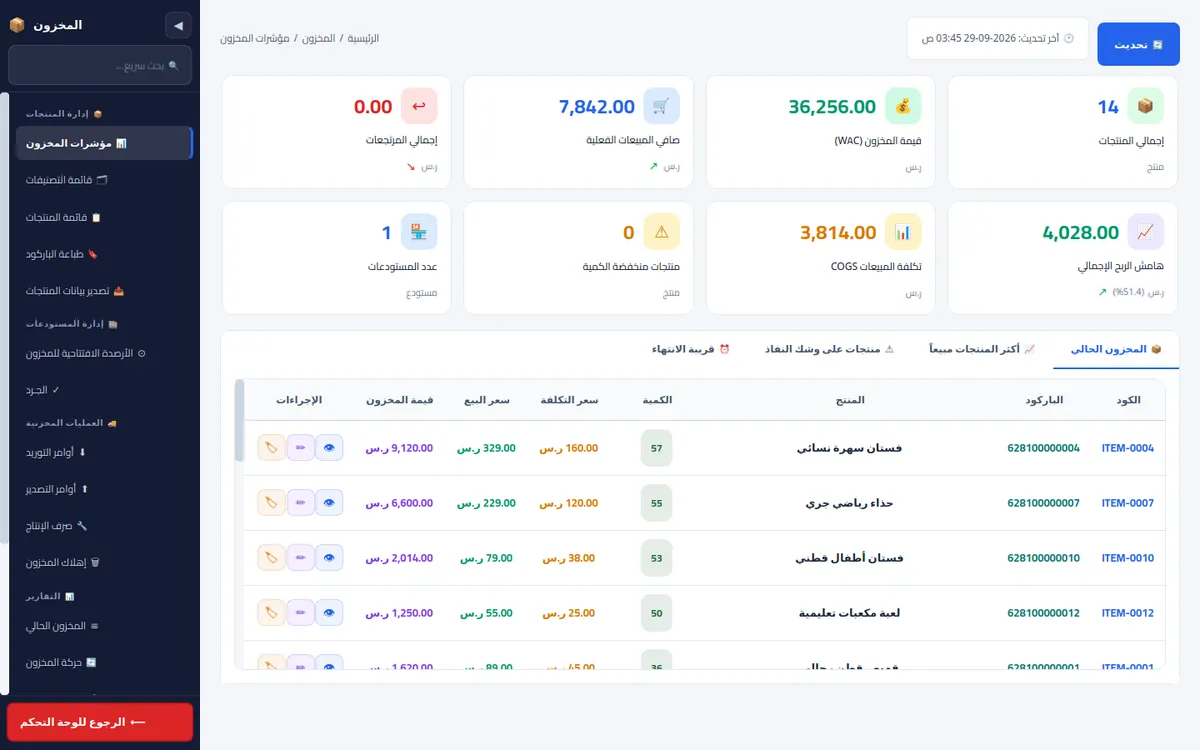
Task: Click the table's vertical scrollbar thumb
Action: click(239, 420)
